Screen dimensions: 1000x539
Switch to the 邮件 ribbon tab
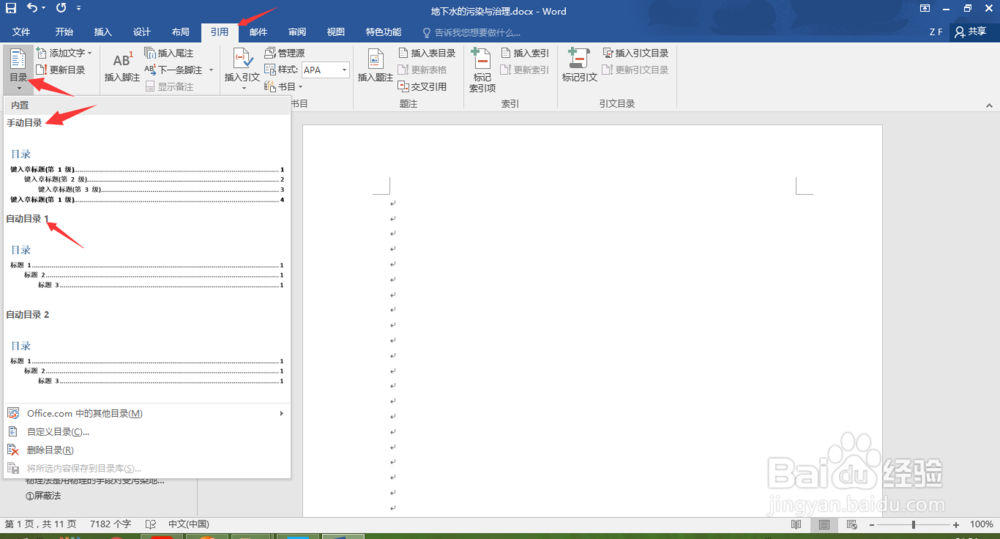pos(258,32)
